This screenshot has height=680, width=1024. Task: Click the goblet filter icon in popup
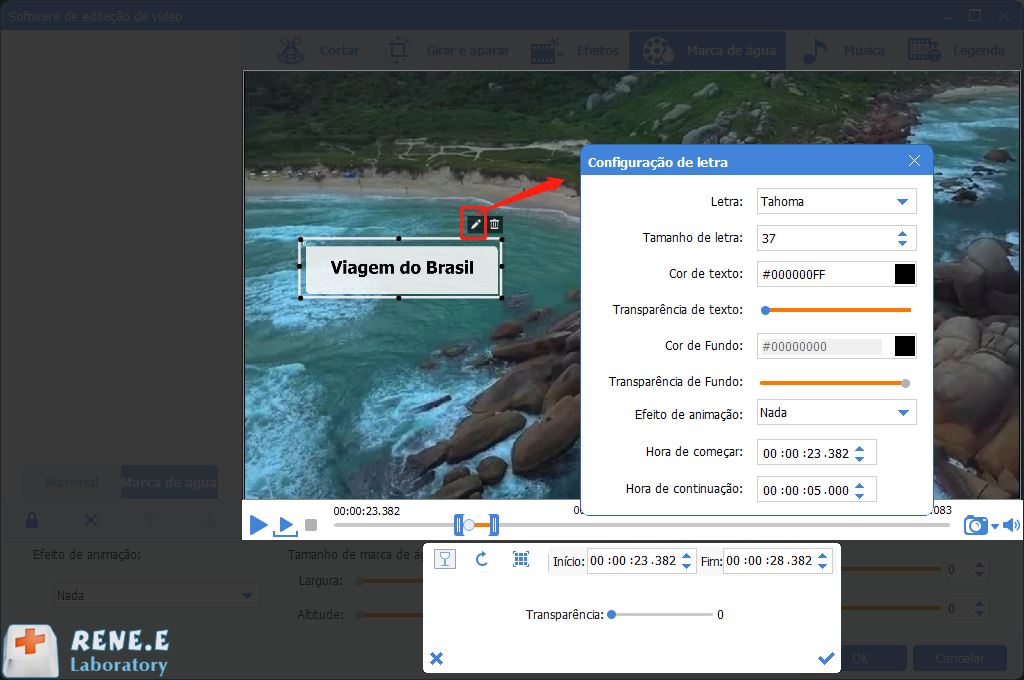click(445, 560)
